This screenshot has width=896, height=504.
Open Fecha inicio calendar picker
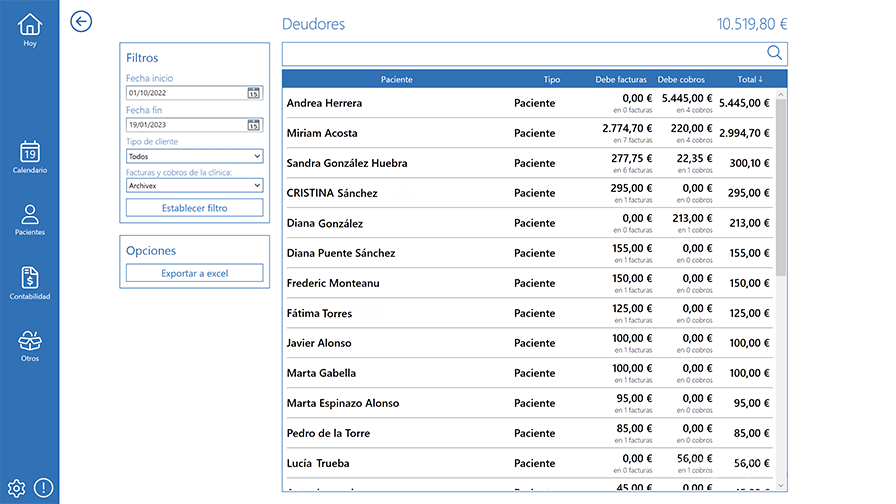[x=254, y=93]
